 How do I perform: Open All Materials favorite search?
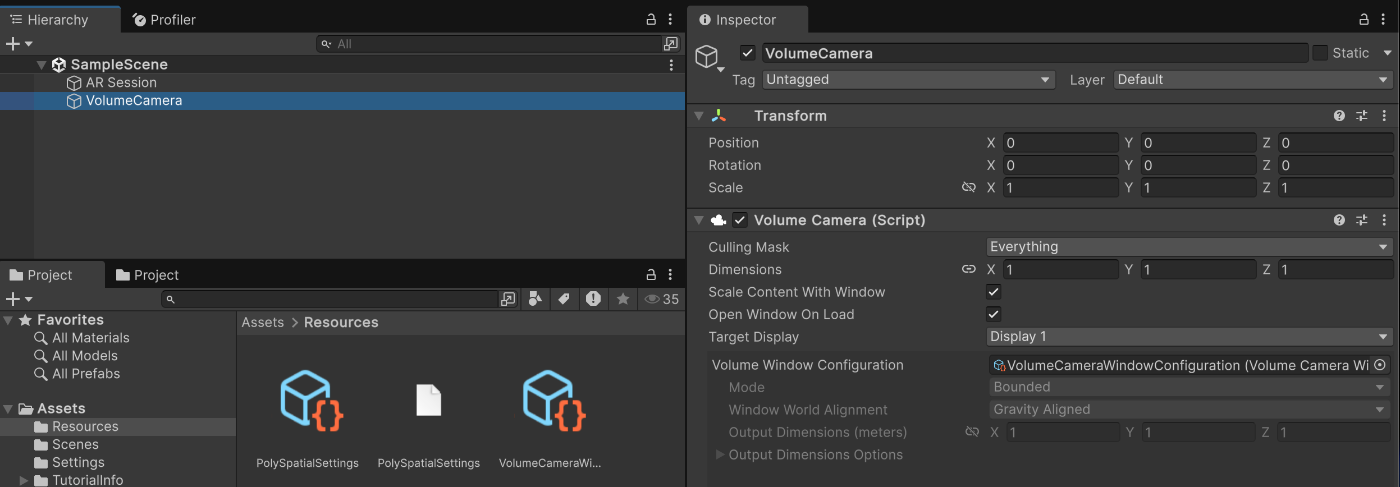pos(90,338)
